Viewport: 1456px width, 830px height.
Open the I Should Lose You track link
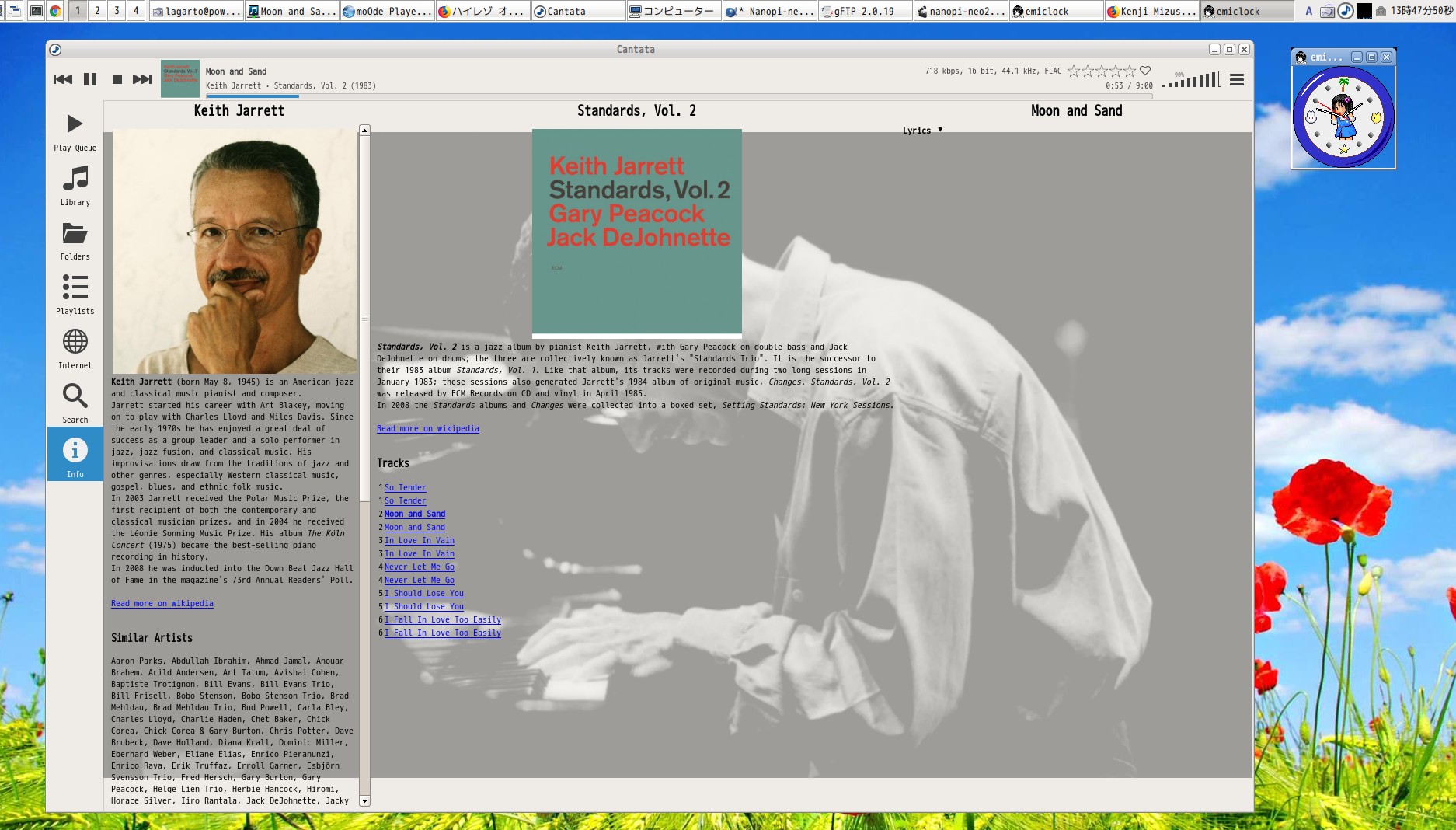423,593
